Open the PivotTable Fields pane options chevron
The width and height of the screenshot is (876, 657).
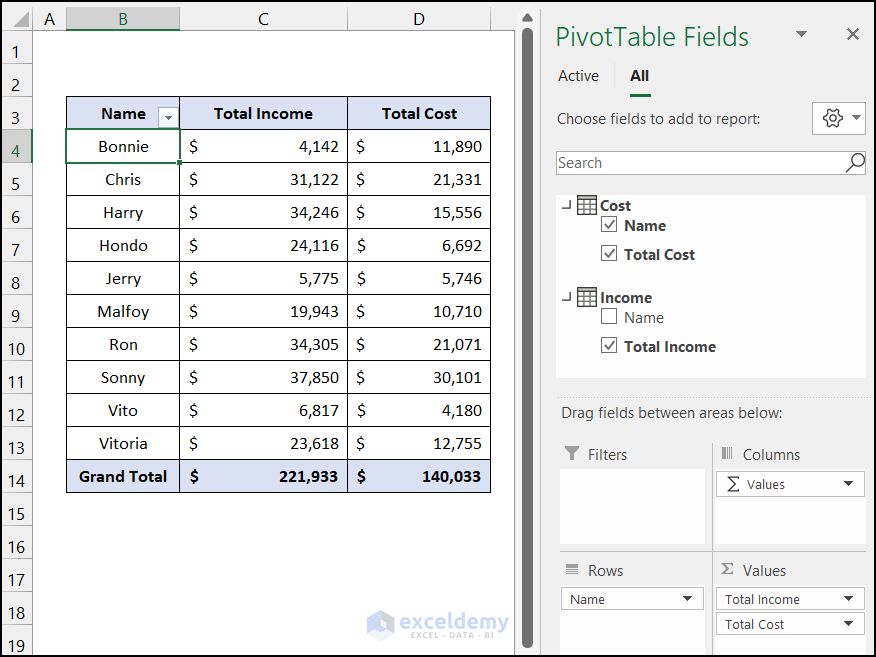[802, 36]
